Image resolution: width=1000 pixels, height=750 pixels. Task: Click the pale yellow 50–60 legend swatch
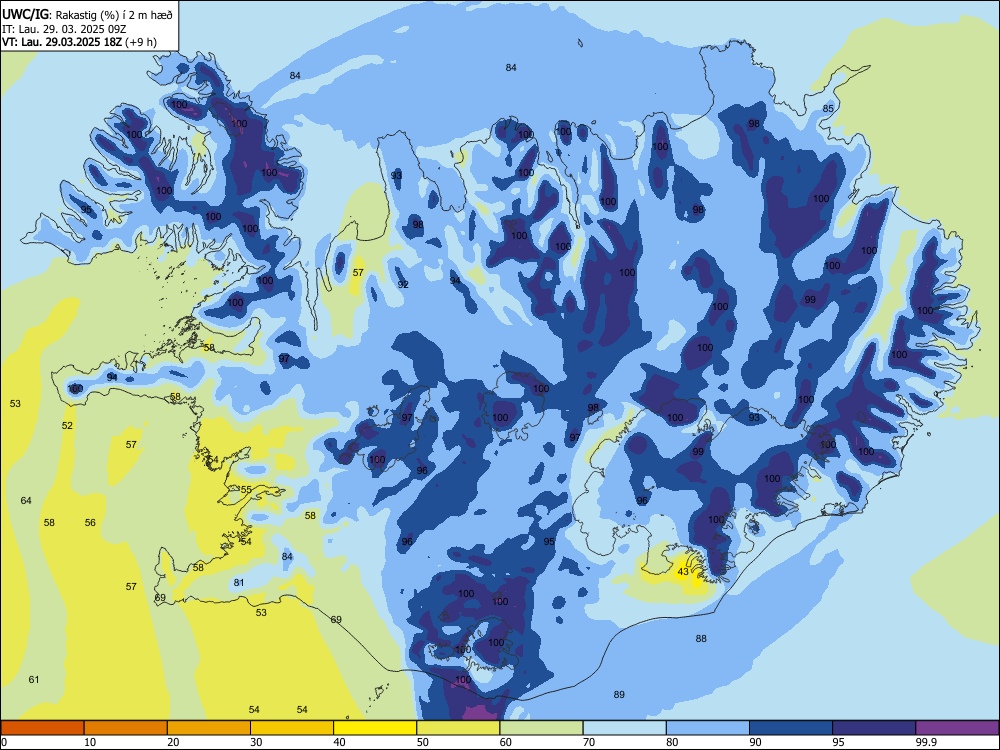(x=458, y=728)
